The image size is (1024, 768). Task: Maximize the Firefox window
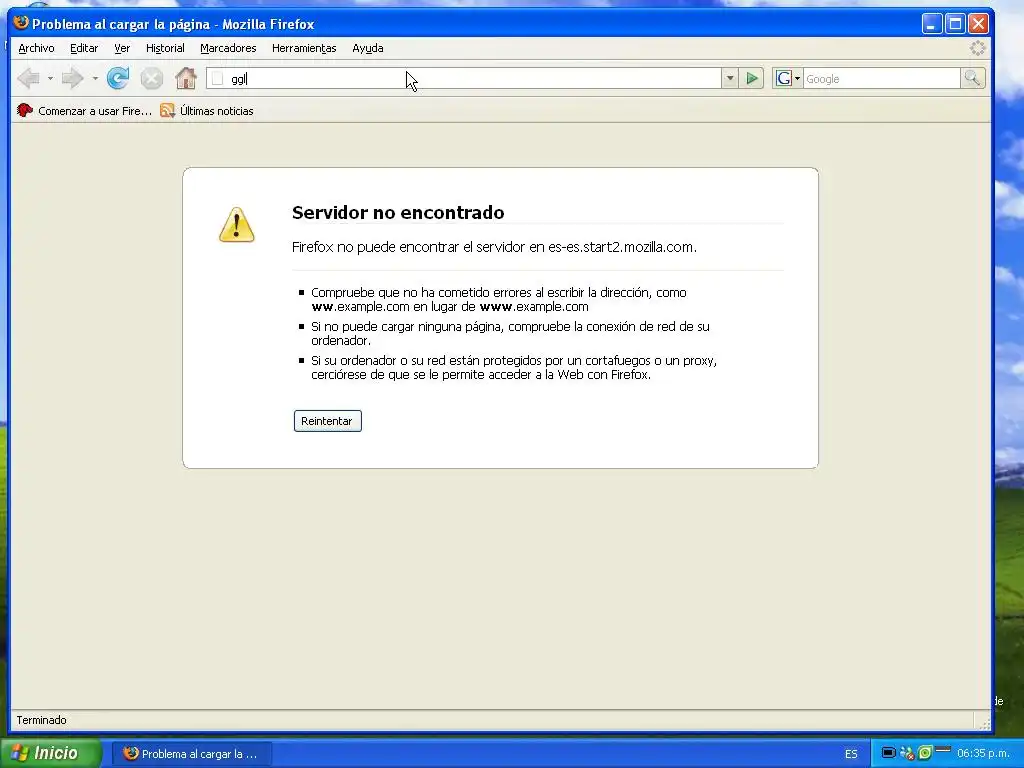coord(955,24)
